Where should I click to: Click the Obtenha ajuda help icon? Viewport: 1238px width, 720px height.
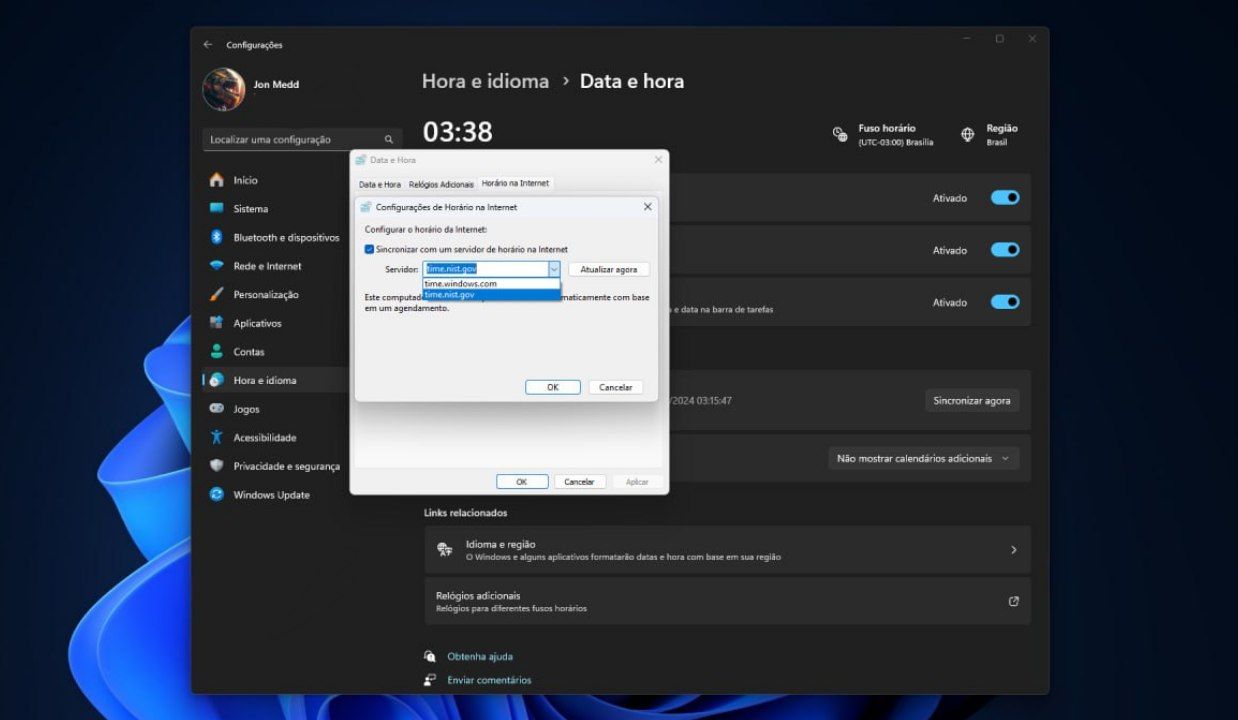click(430, 656)
